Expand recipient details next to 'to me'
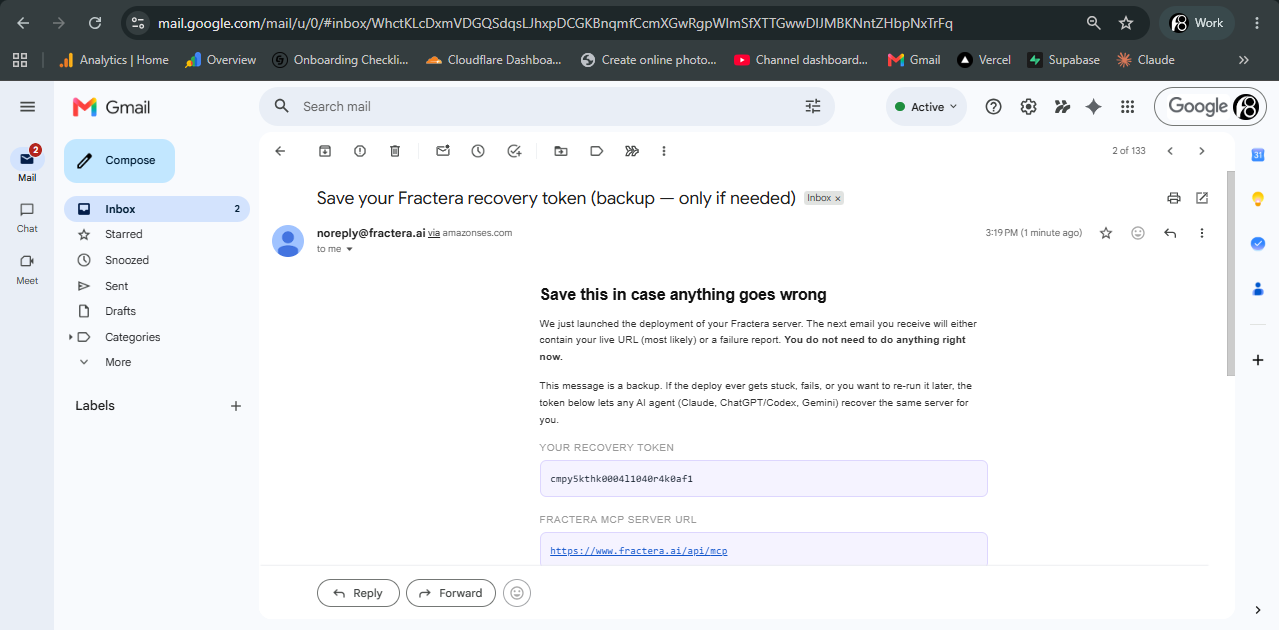The height and width of the screenshot is (630, 1279). pyautogui.click(x=349, y=249)
